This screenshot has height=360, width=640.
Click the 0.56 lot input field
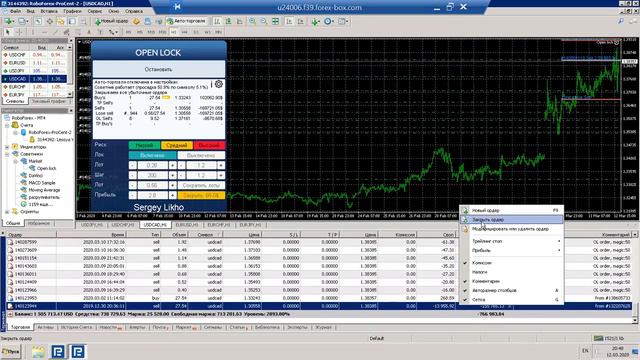(x=152, y=185)
